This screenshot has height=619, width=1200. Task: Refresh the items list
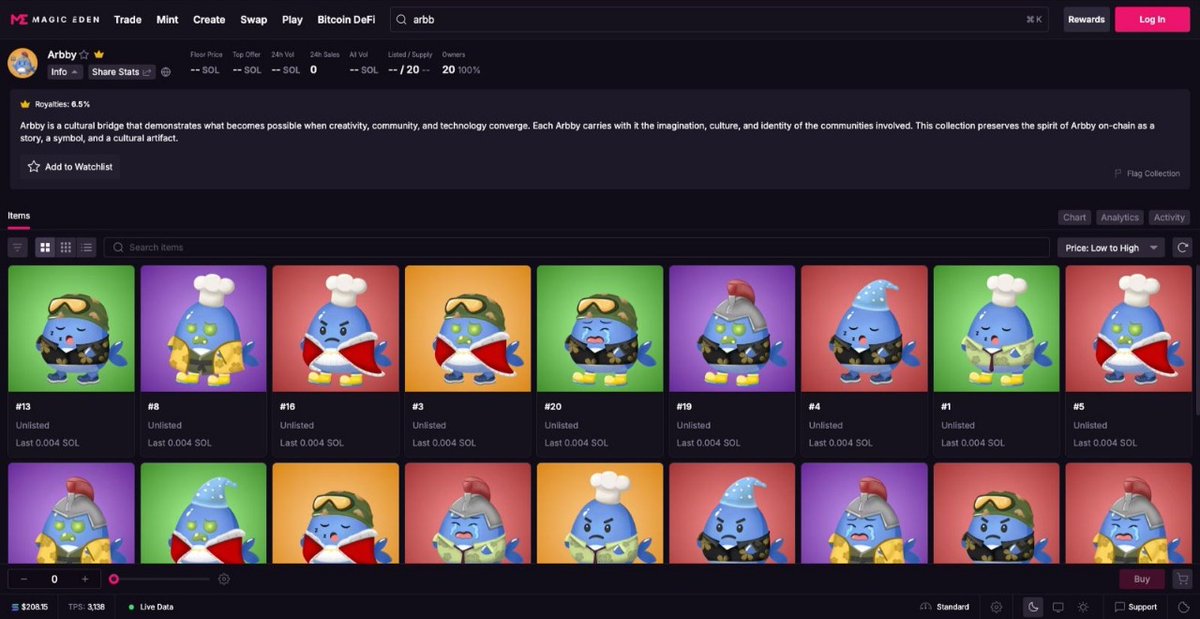tap(1183, 247)
